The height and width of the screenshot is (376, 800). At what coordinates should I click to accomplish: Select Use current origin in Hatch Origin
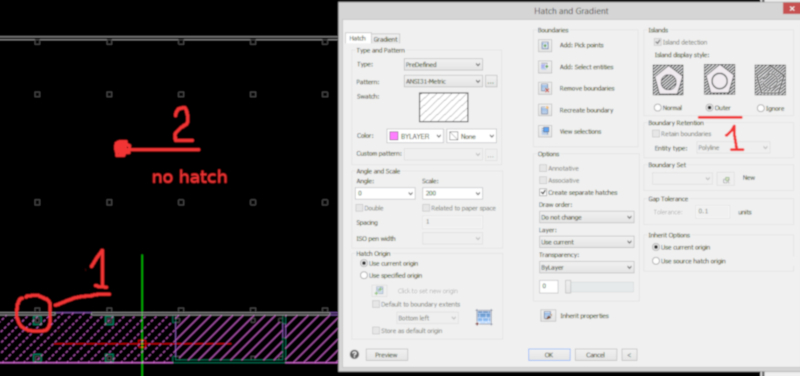[364, 263]
